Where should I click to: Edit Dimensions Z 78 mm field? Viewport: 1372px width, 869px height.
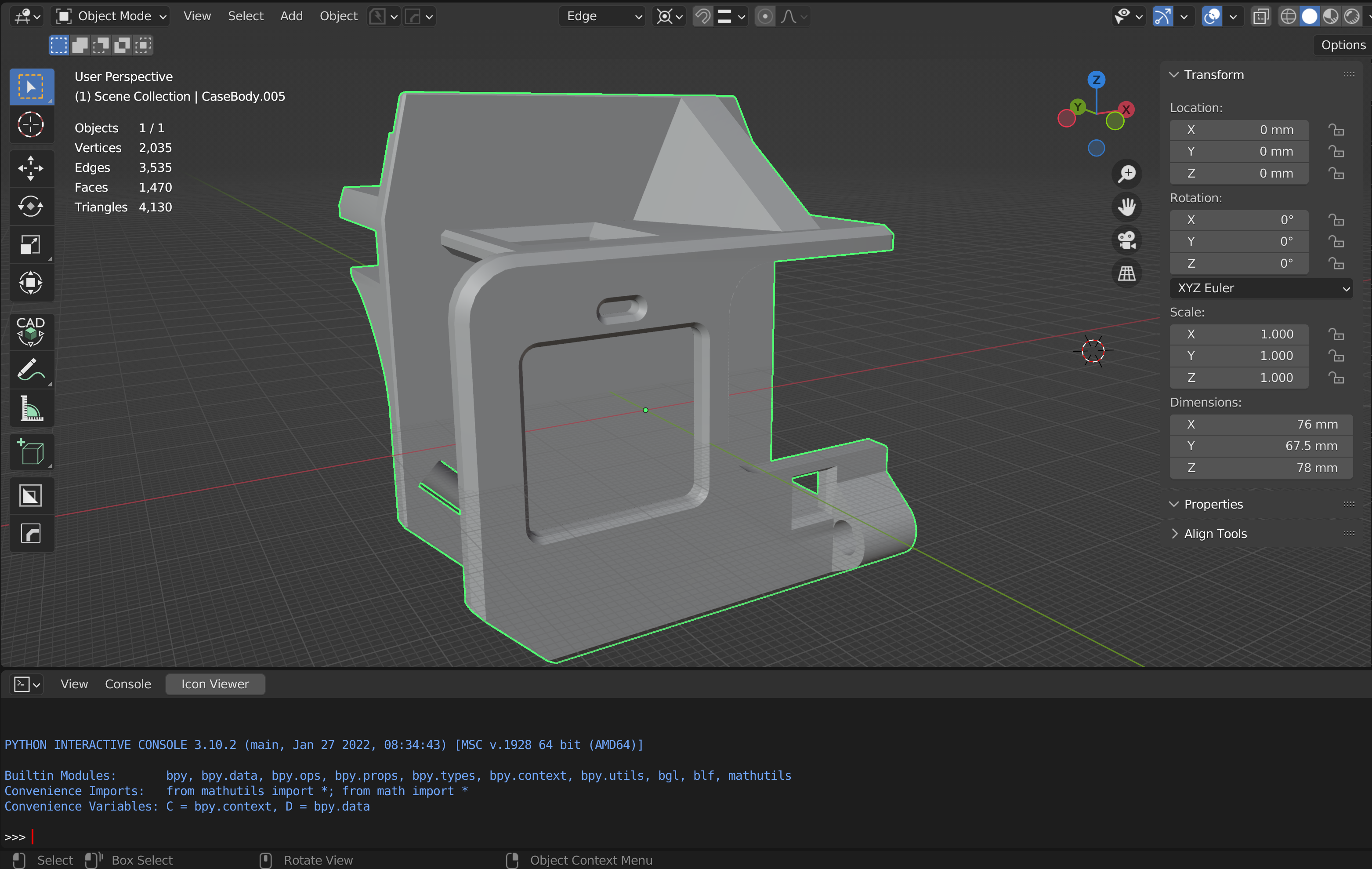[1261, 468]
